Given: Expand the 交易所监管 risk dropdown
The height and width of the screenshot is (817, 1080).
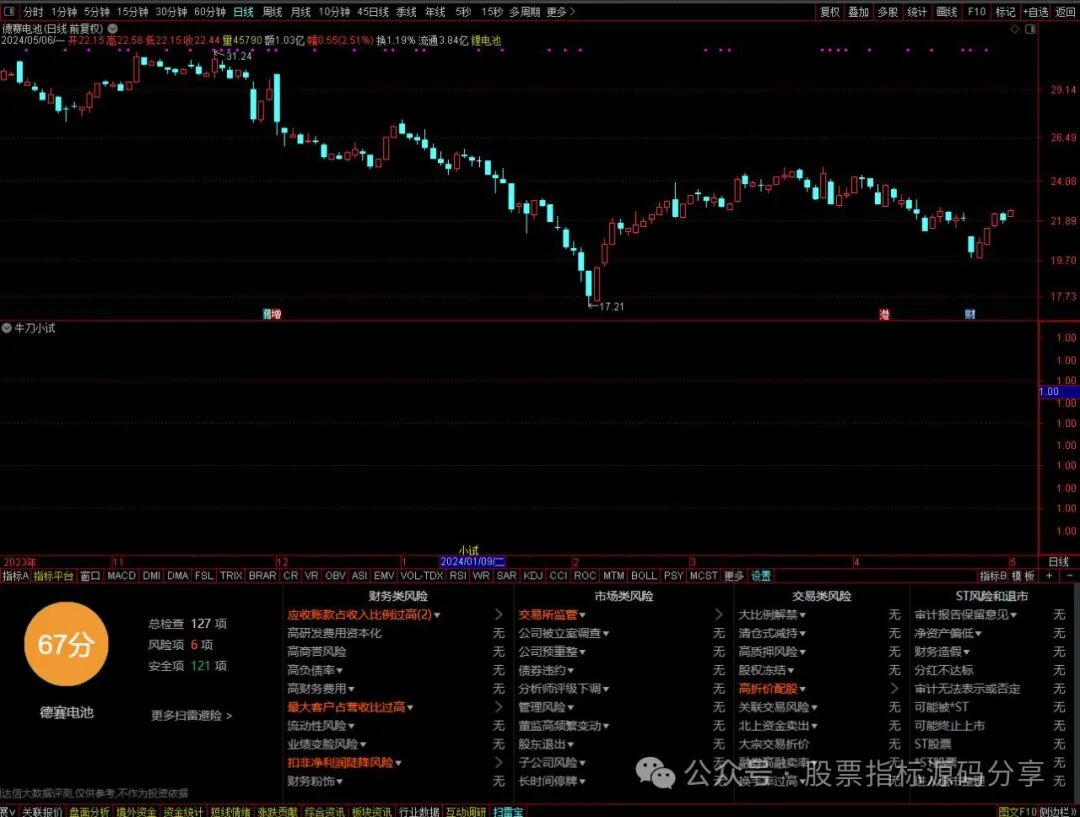Looking at the screenshot, I should (x=552, y=614).
